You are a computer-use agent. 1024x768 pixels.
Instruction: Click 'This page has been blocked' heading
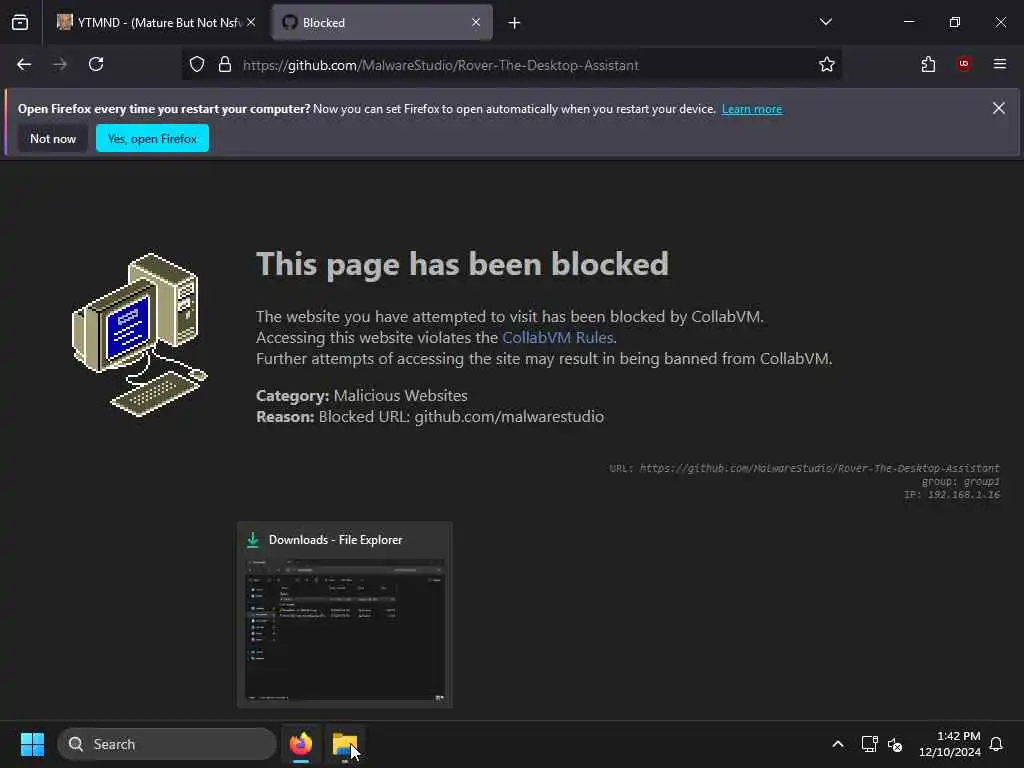[x=462, y=264]
